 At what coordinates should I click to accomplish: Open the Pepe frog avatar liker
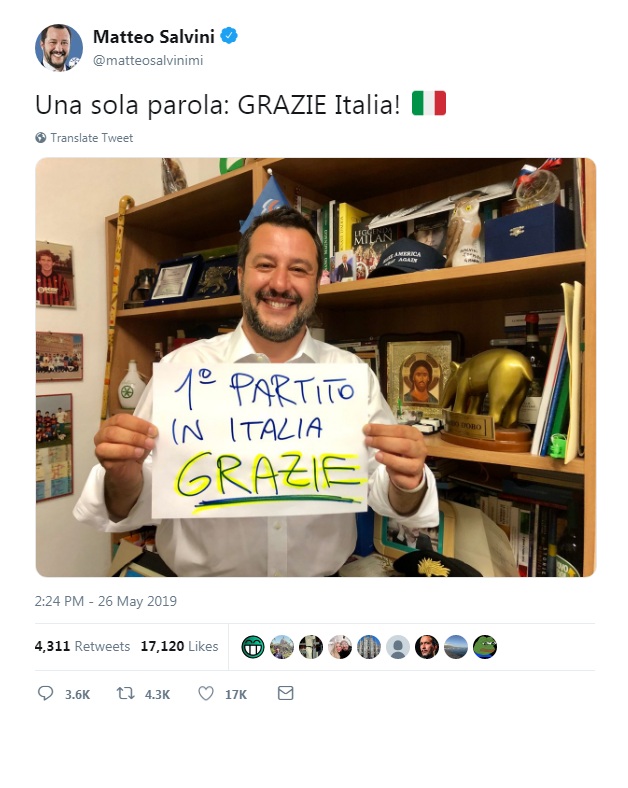coord(485,647)
